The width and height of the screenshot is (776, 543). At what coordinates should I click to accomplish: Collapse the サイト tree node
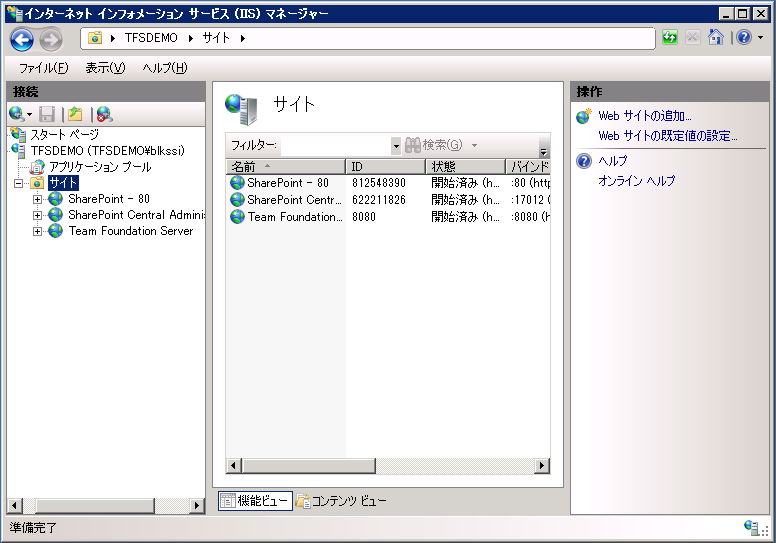coord(19,183)
